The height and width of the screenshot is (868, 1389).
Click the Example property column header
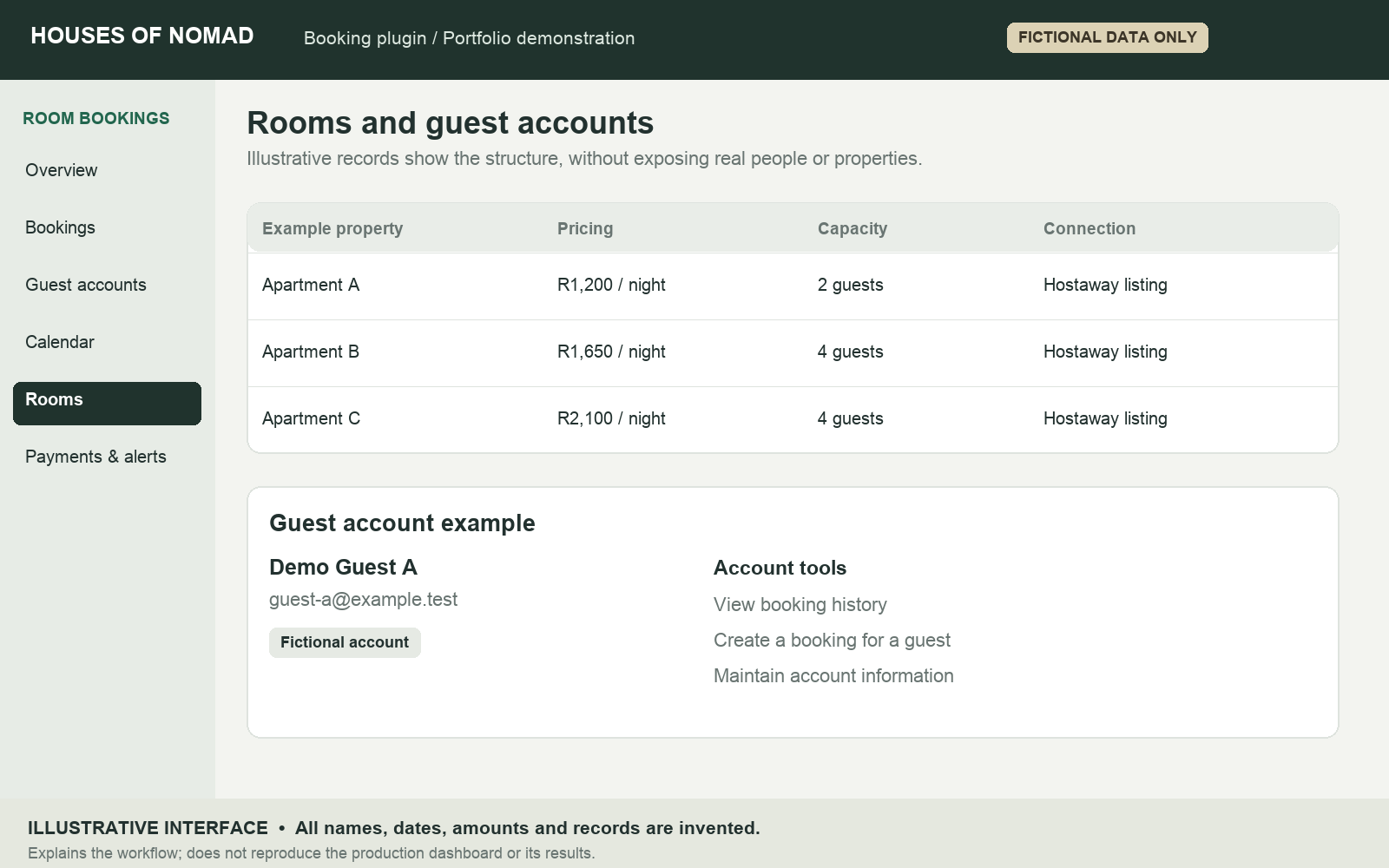(332, 228)
